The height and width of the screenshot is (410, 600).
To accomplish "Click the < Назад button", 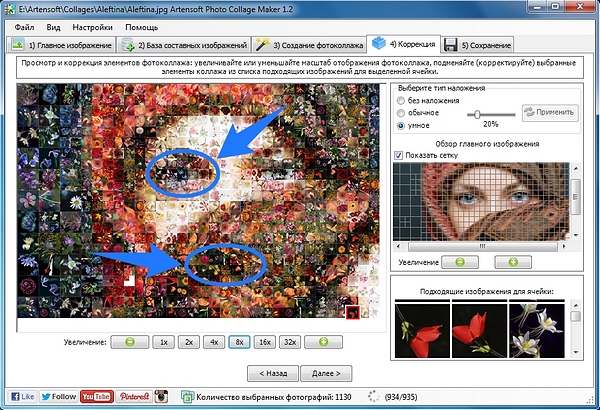I will pyautogui.click(x=273, y=373).
